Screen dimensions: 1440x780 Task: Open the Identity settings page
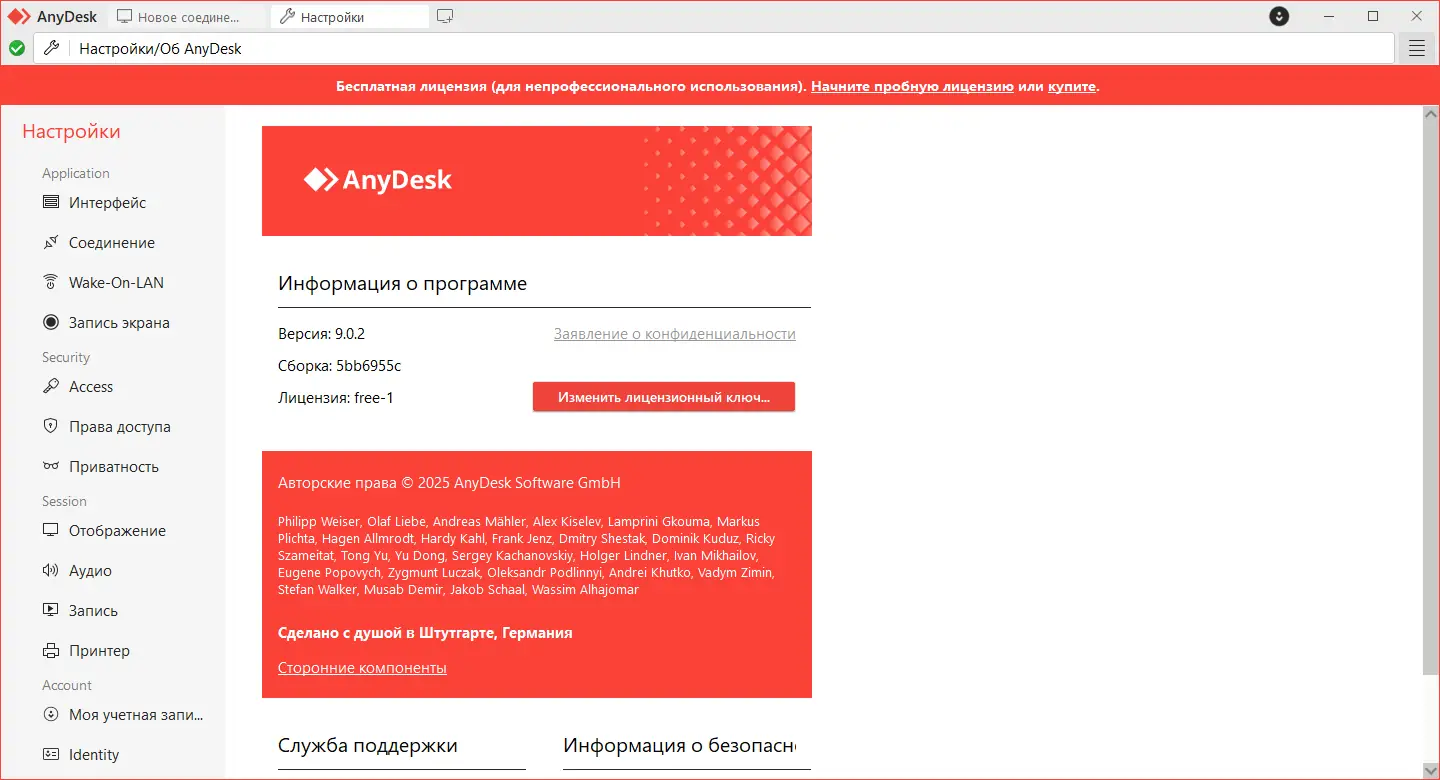94,754
